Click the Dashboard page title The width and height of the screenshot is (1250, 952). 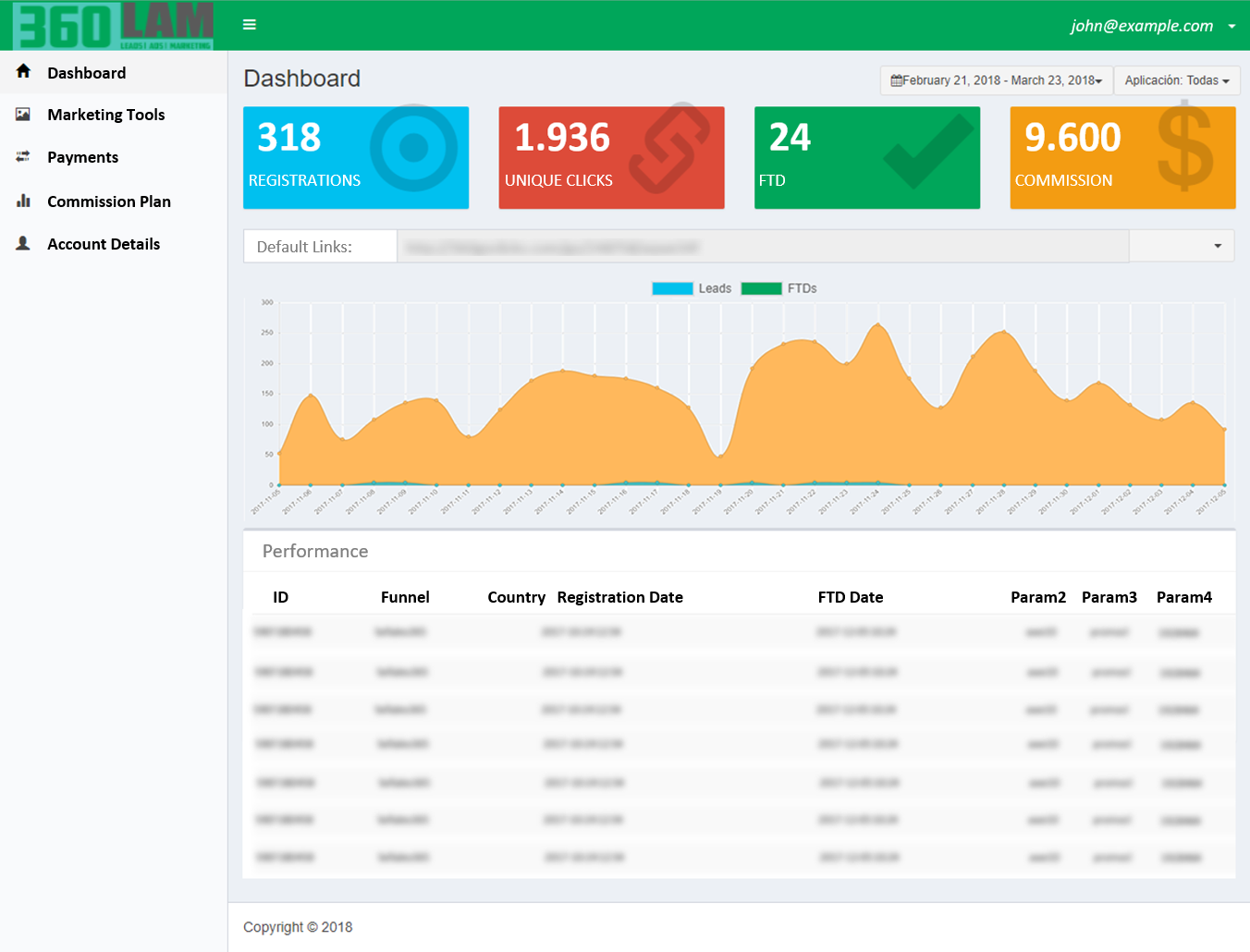pyautogui.click(x=302, y=79)
